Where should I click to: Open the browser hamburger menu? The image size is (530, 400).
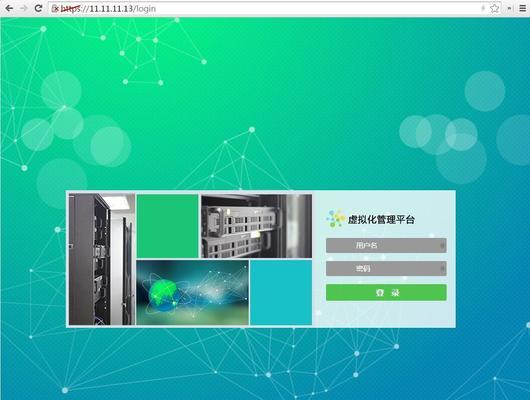(523, 8)
